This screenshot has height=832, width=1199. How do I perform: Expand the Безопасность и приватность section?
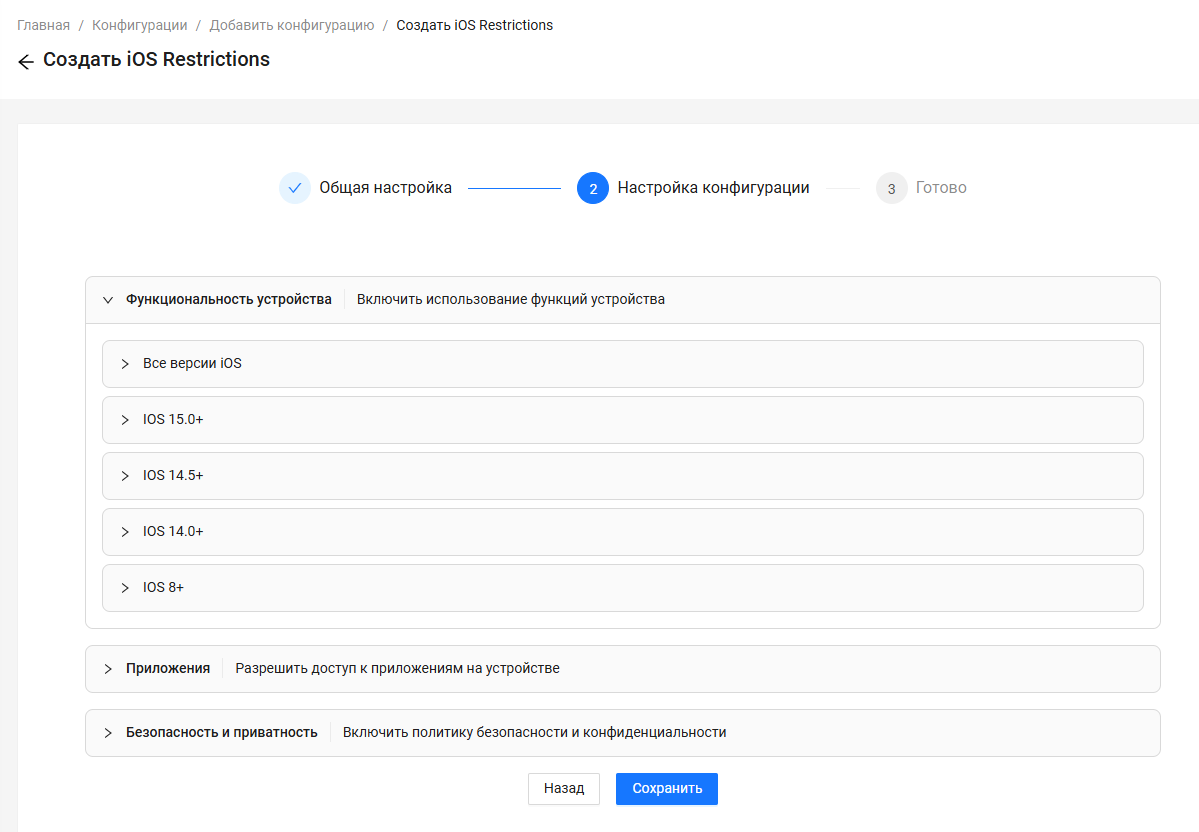click(108, 733)
